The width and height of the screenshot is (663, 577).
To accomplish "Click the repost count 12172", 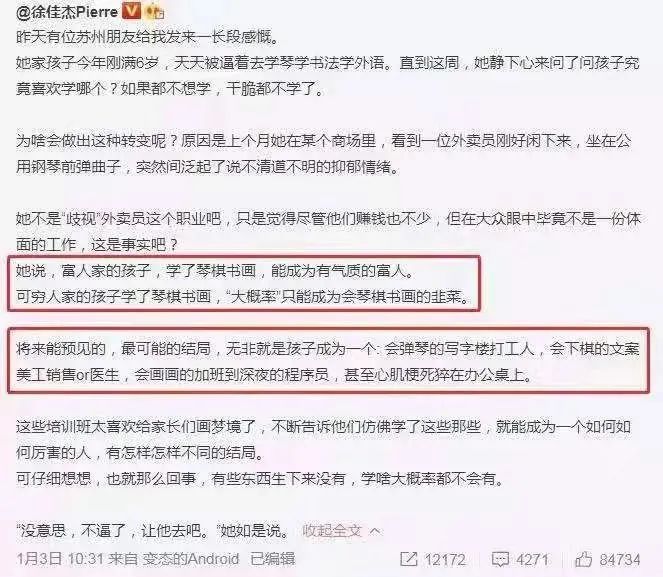I will click(444, 560).
